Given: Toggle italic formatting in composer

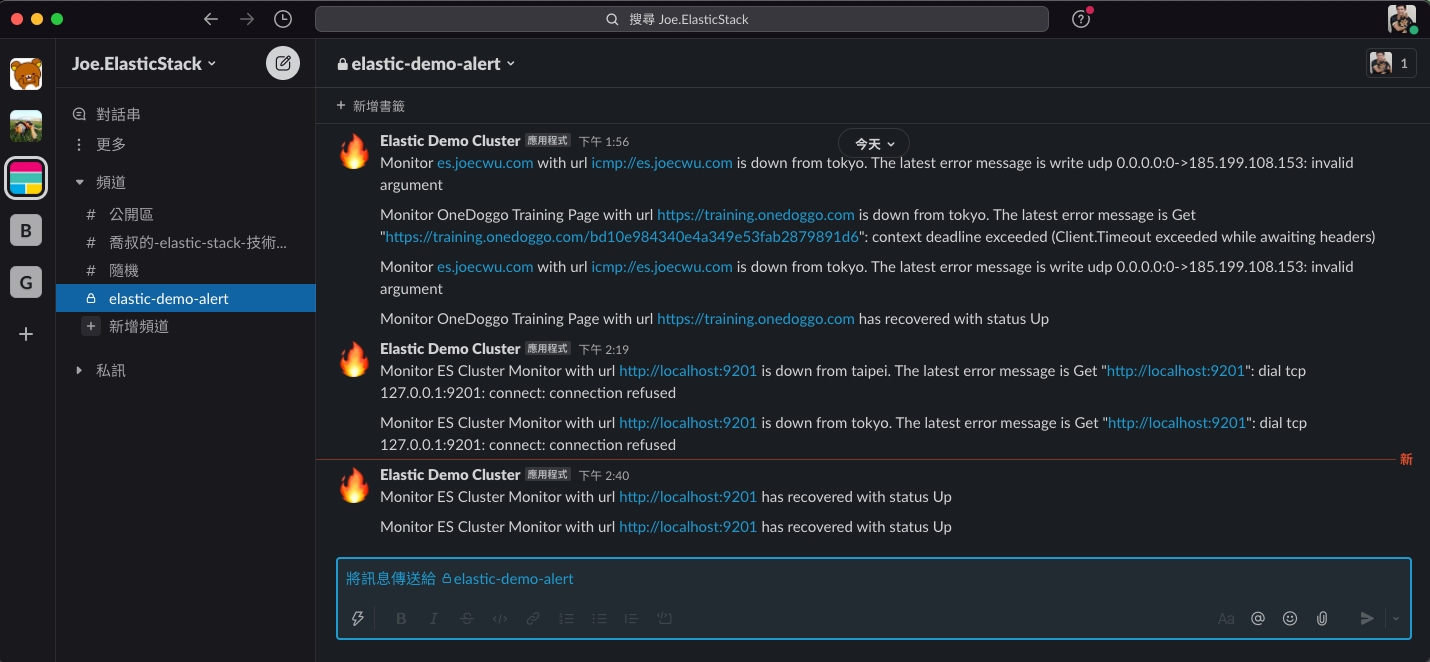Looking at the screenshot, I should tap(434, 618).
